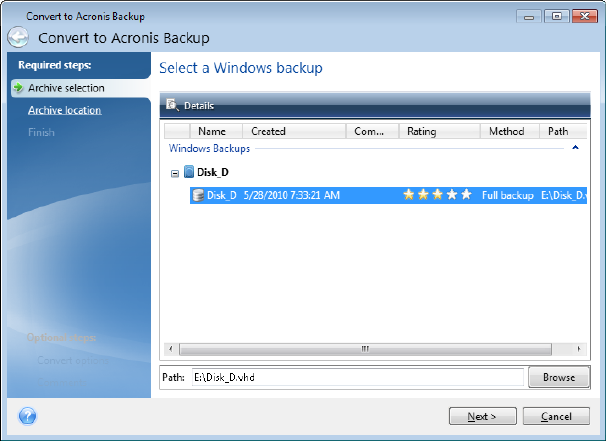Click the scroll left arrow
Image resolution: width=606 pixels, height=441 pixels.
171,349
